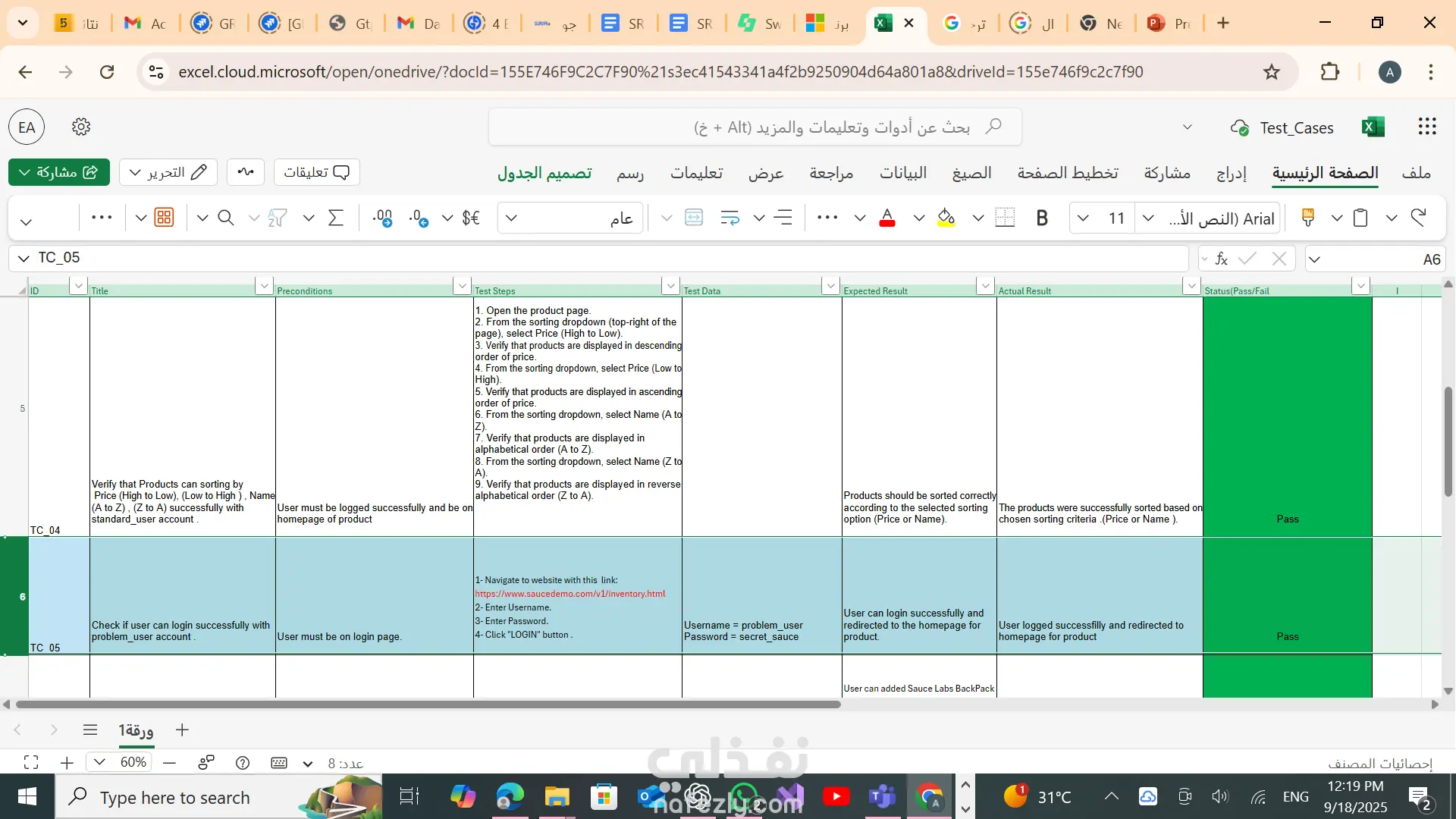Open the settings gear icon
This screenshot has height=819, width=1456.
coord(81,127)
